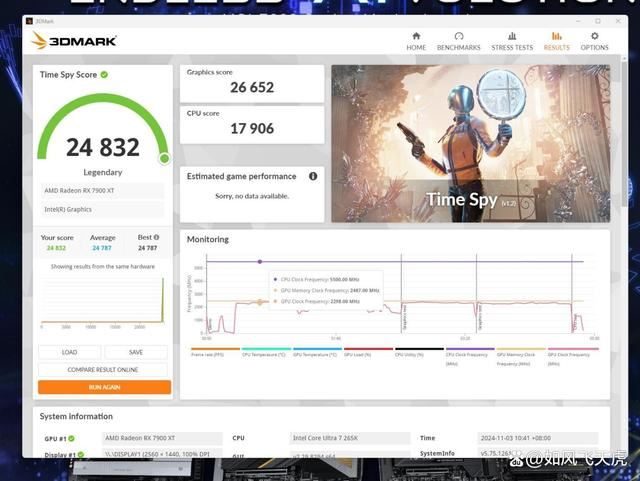The height and width of the screenshot is (481, 640).
Task: Click the LOAD button
Action: [69, 352]
